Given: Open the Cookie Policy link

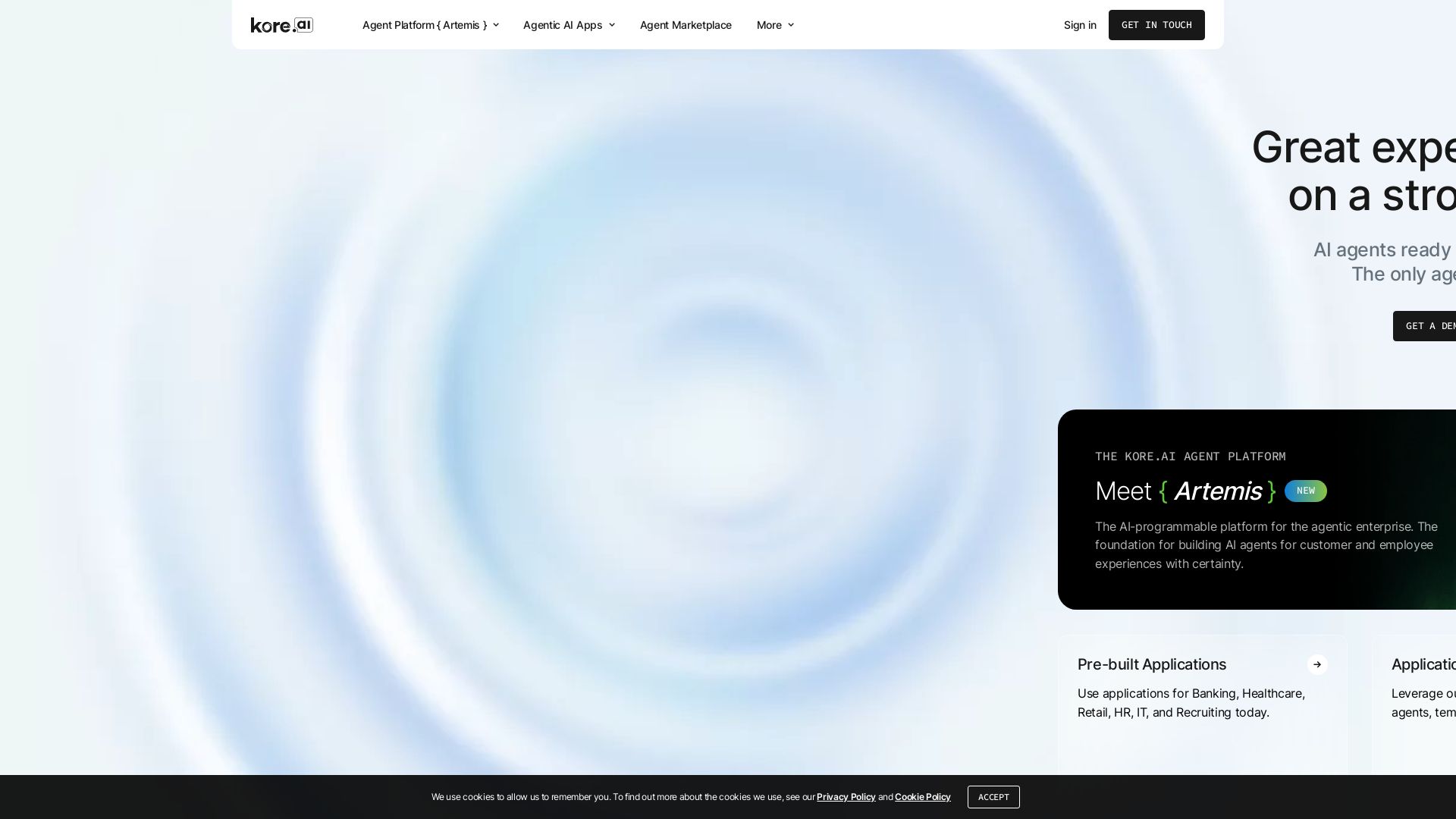Looking at the screenshot, I should tap(922, 797).
